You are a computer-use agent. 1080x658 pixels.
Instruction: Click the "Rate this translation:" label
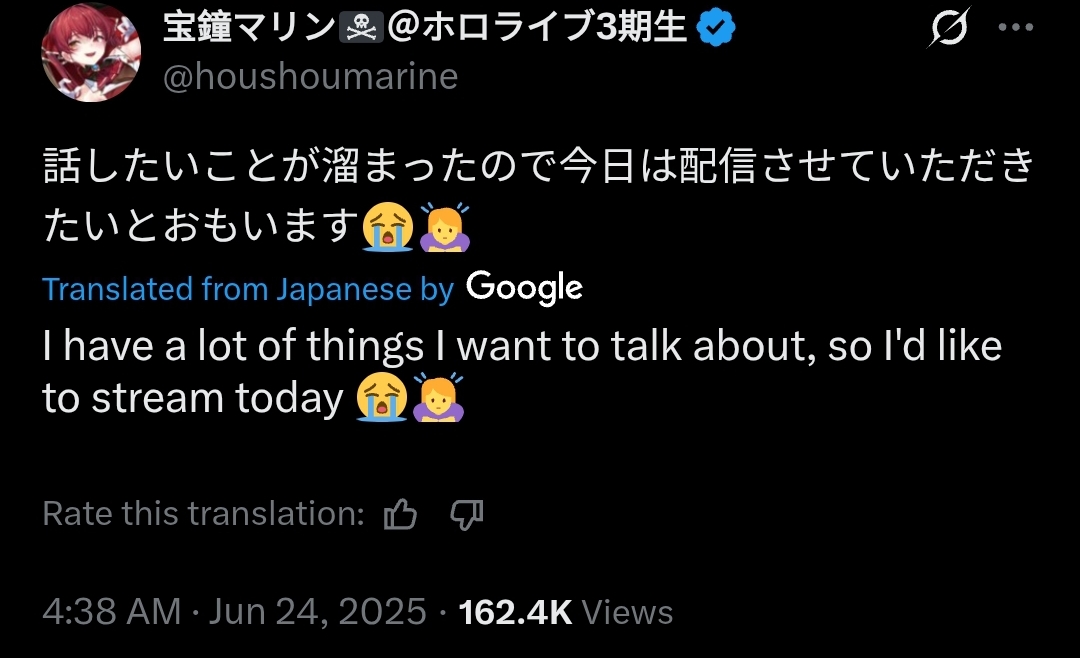(203, 514)
